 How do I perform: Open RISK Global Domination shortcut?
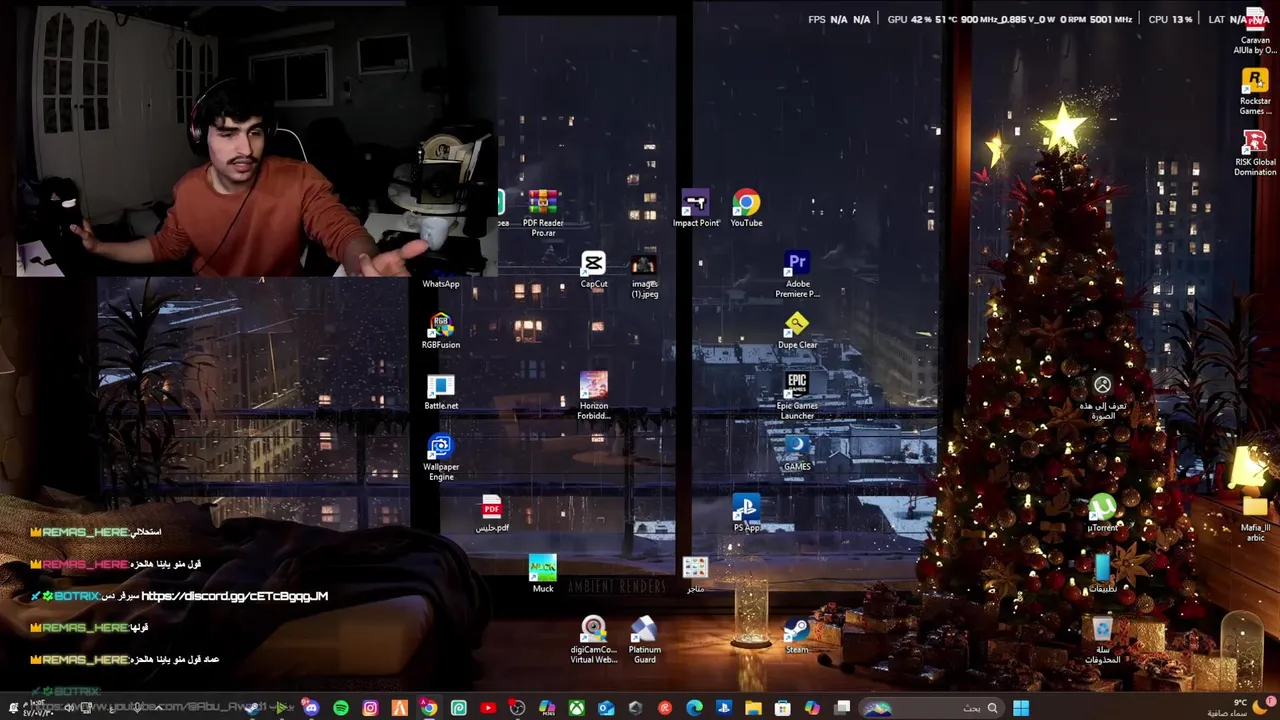[1255, 152]
